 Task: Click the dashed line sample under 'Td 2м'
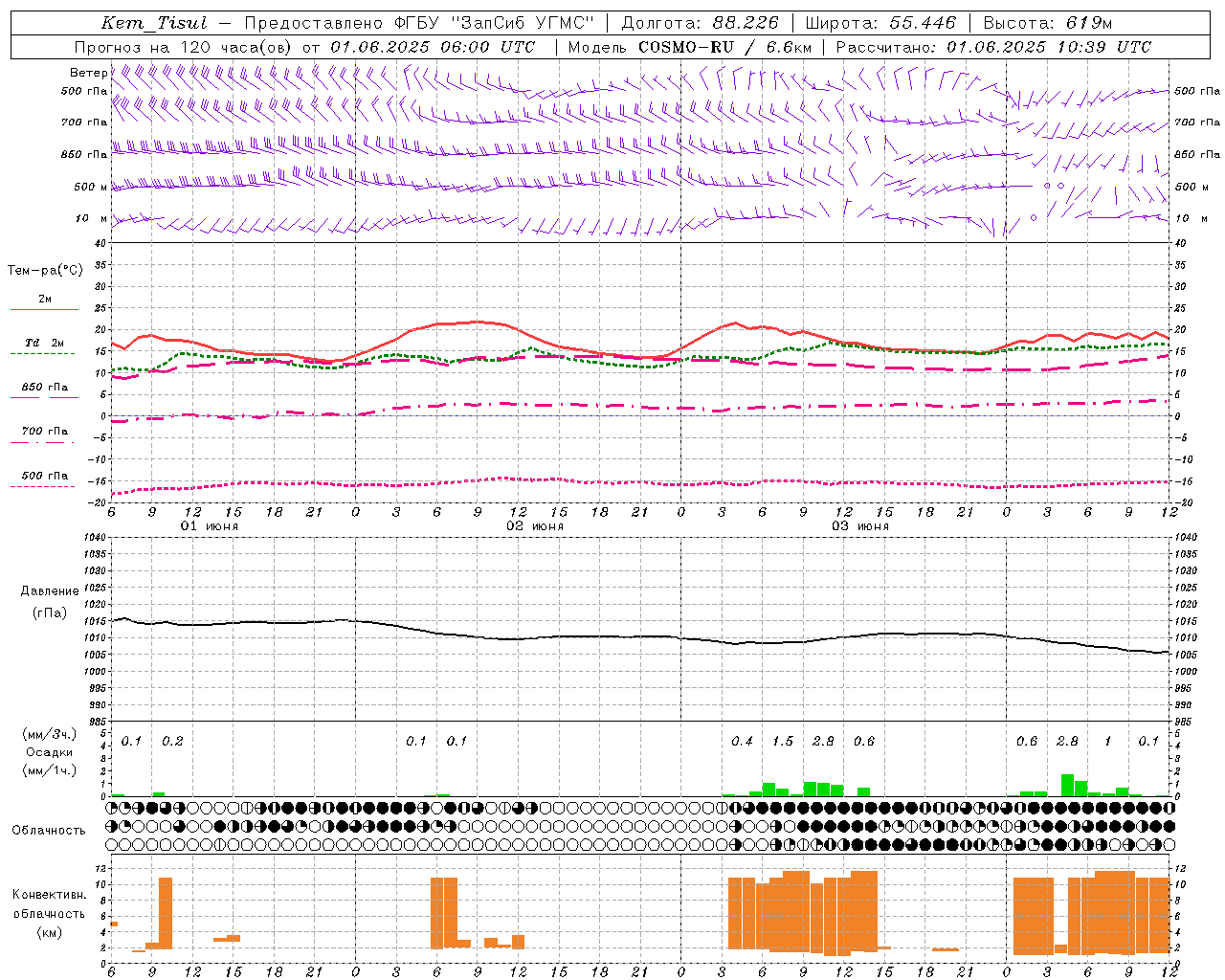pyautogui.click(x=43, y=354)
